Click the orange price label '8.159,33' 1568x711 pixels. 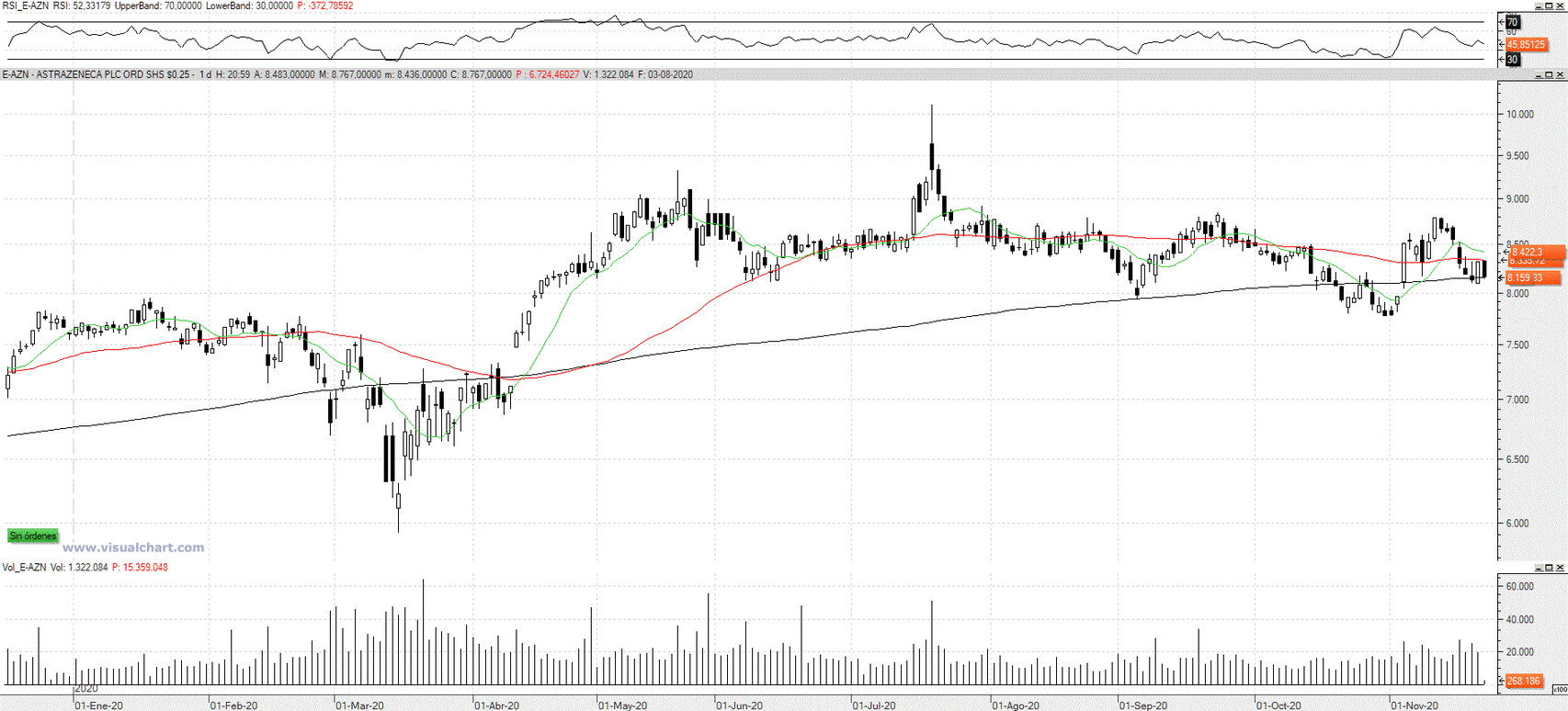(1532, 277)
